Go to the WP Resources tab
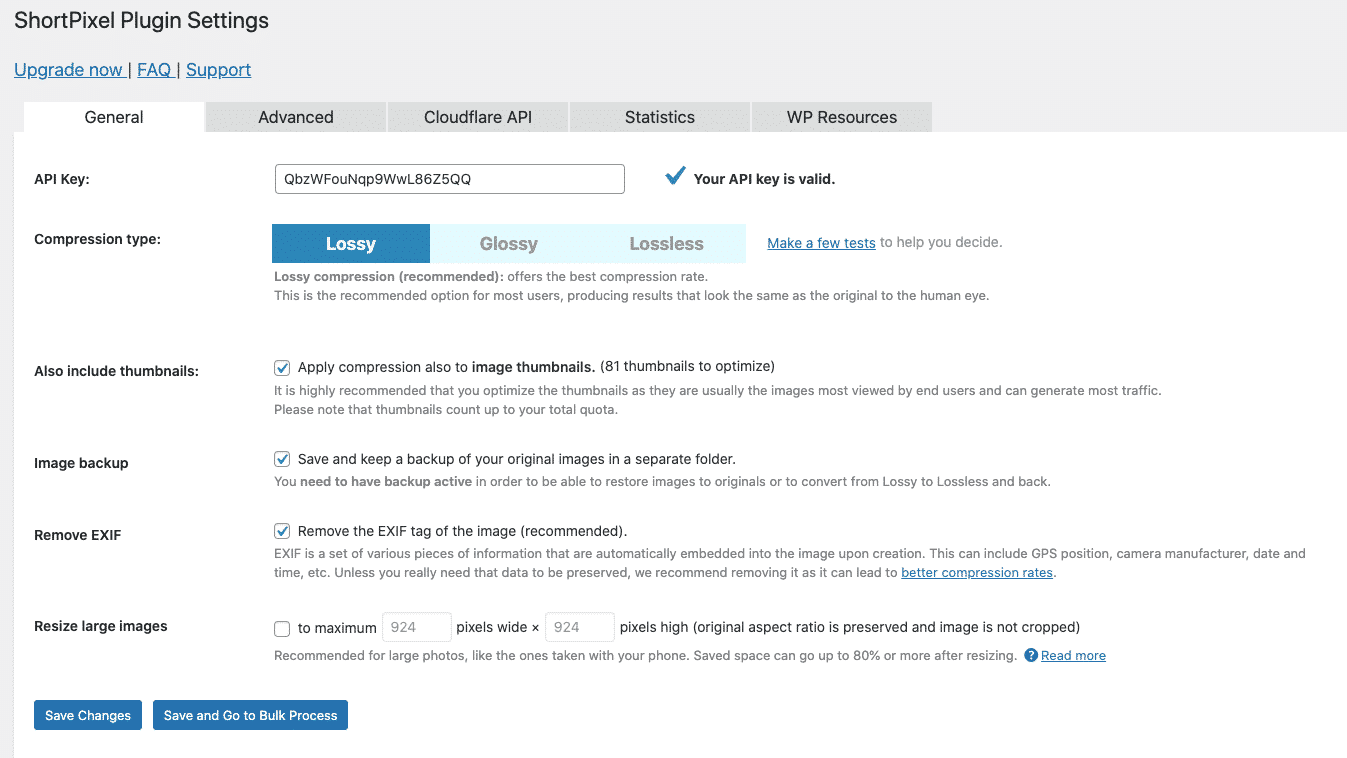The width and height of the screenshot is (1347, 758). click(x=842, y=117)
